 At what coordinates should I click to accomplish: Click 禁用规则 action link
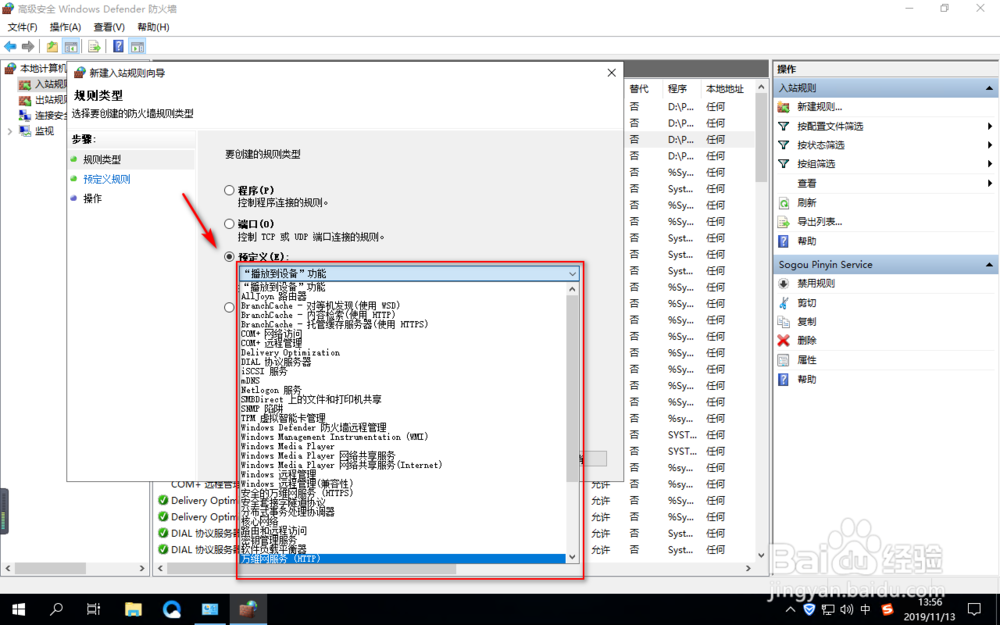pyautogui.click(x=816, y=284)
